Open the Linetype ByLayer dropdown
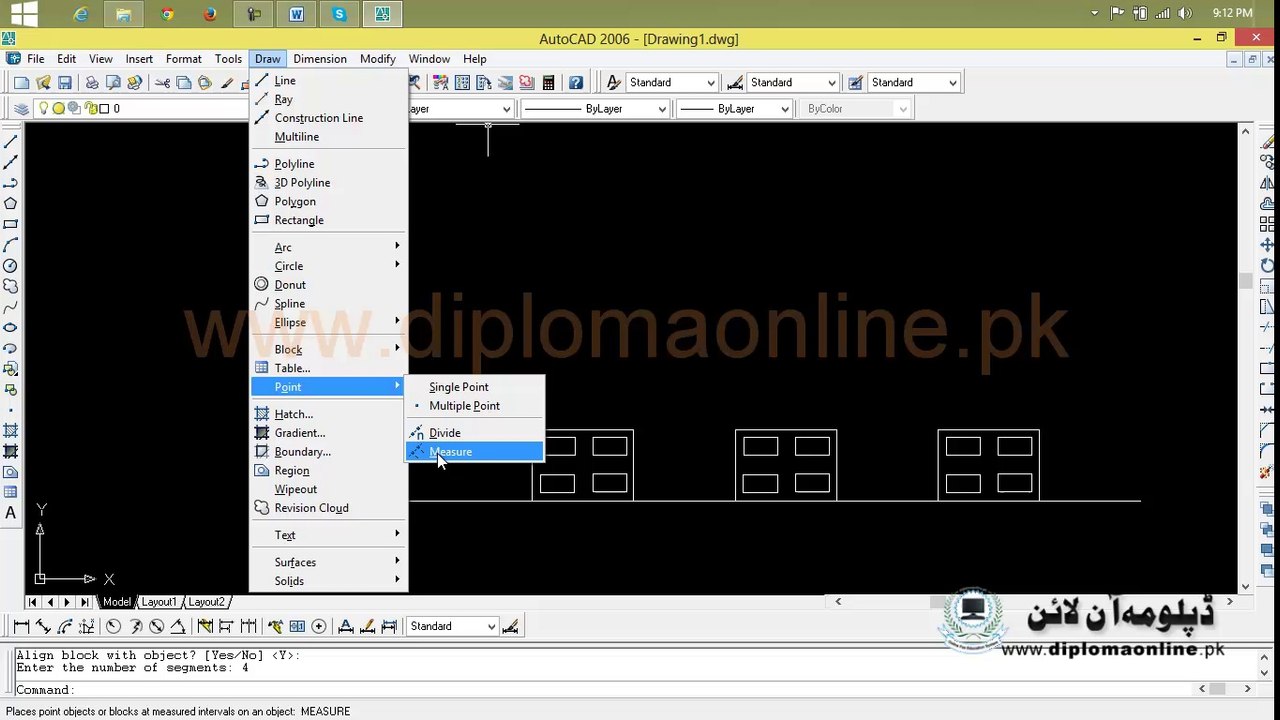Image resolution: width=1280 pixels, height=720 pixels. (x=594, y=109)
